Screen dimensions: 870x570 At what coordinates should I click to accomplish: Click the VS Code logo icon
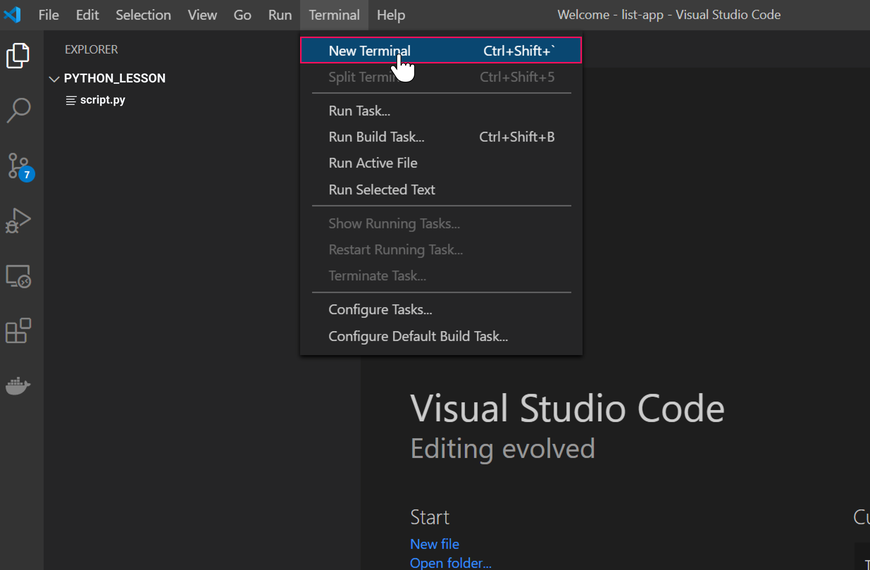[12, 14]
